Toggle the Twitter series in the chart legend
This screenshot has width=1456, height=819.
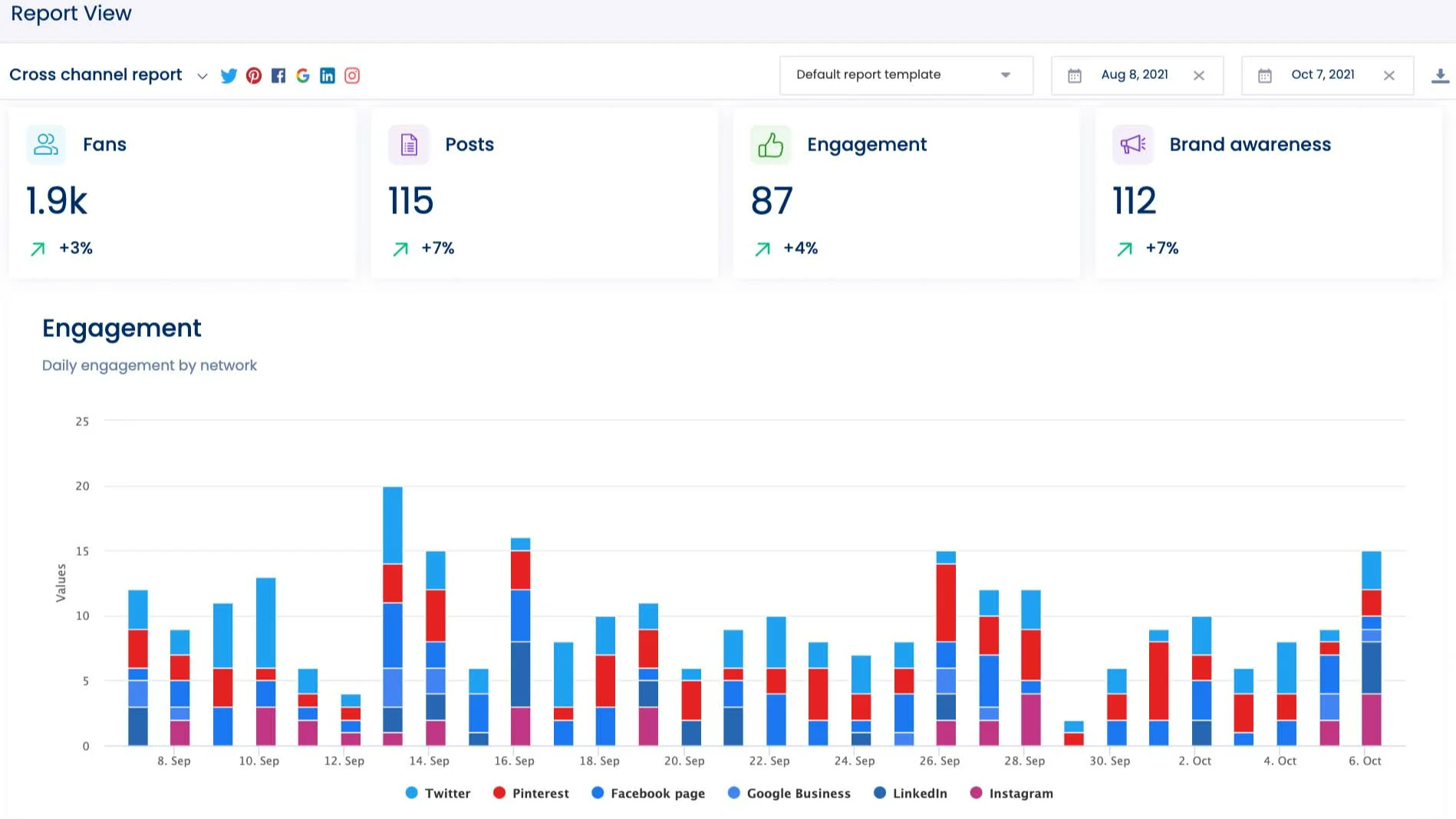(437, 793)
